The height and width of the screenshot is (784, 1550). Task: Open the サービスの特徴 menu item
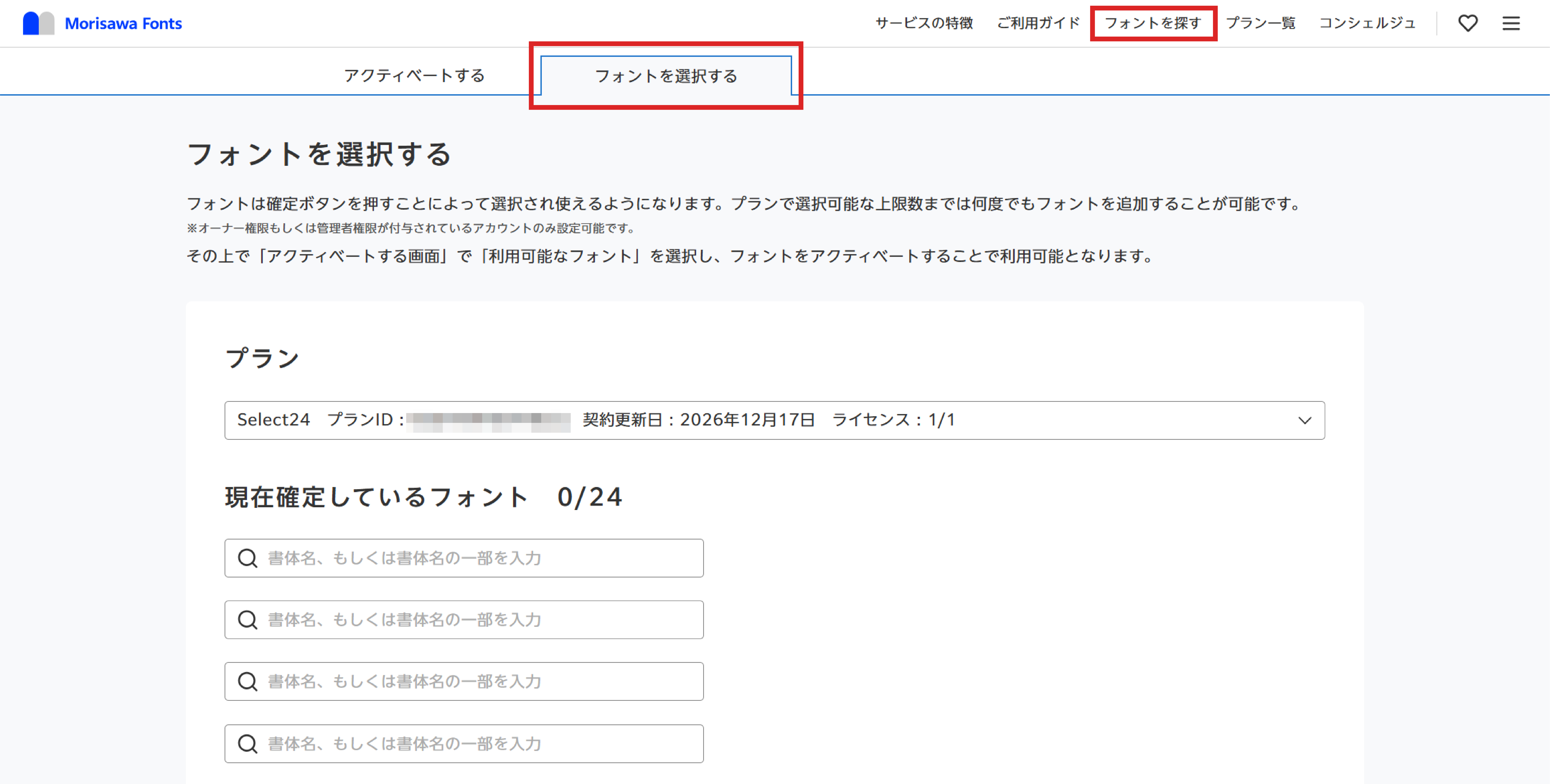[x=925, y=23]
